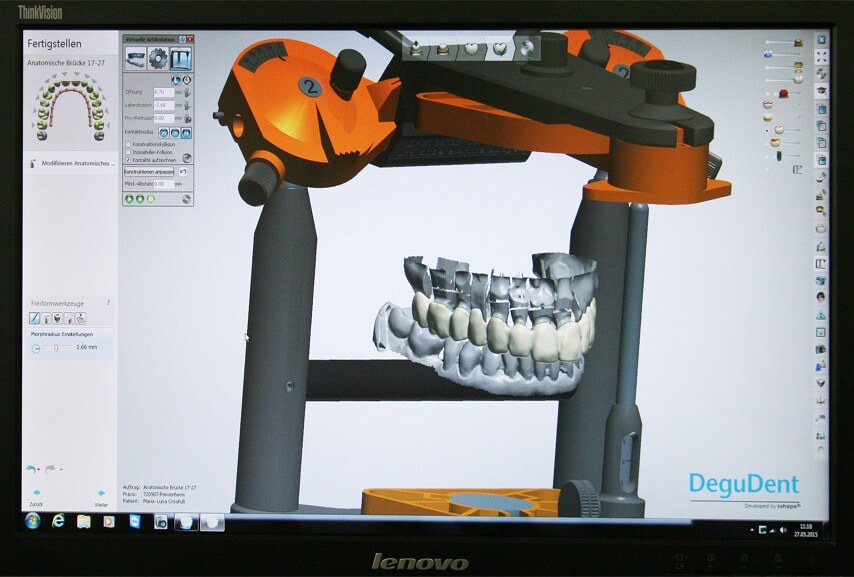Click into the Laterotrusion value field
The height and width of the screenshot is (577, 854).
(x=163, y=105)
